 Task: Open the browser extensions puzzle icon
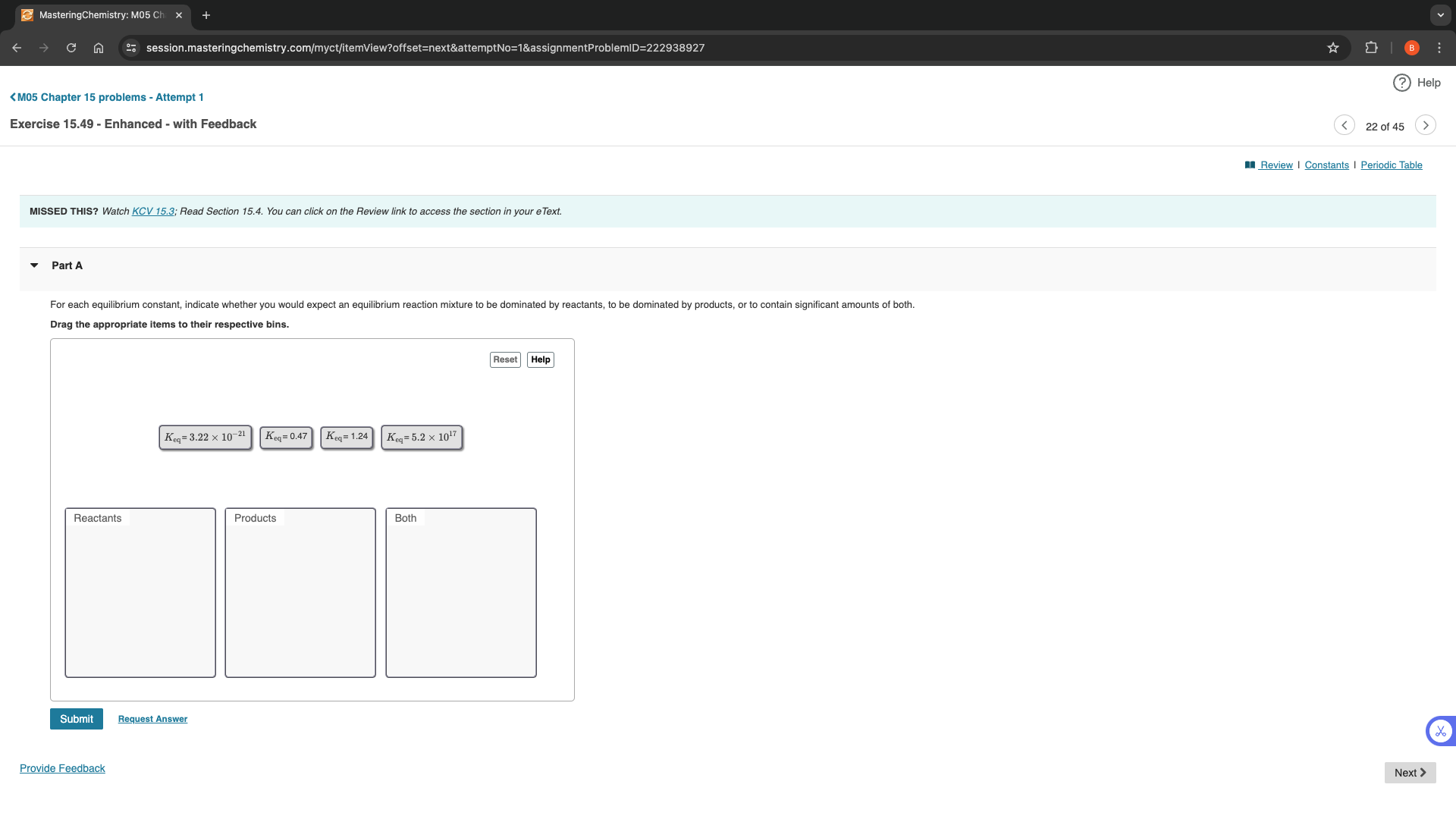[1371, 47]
